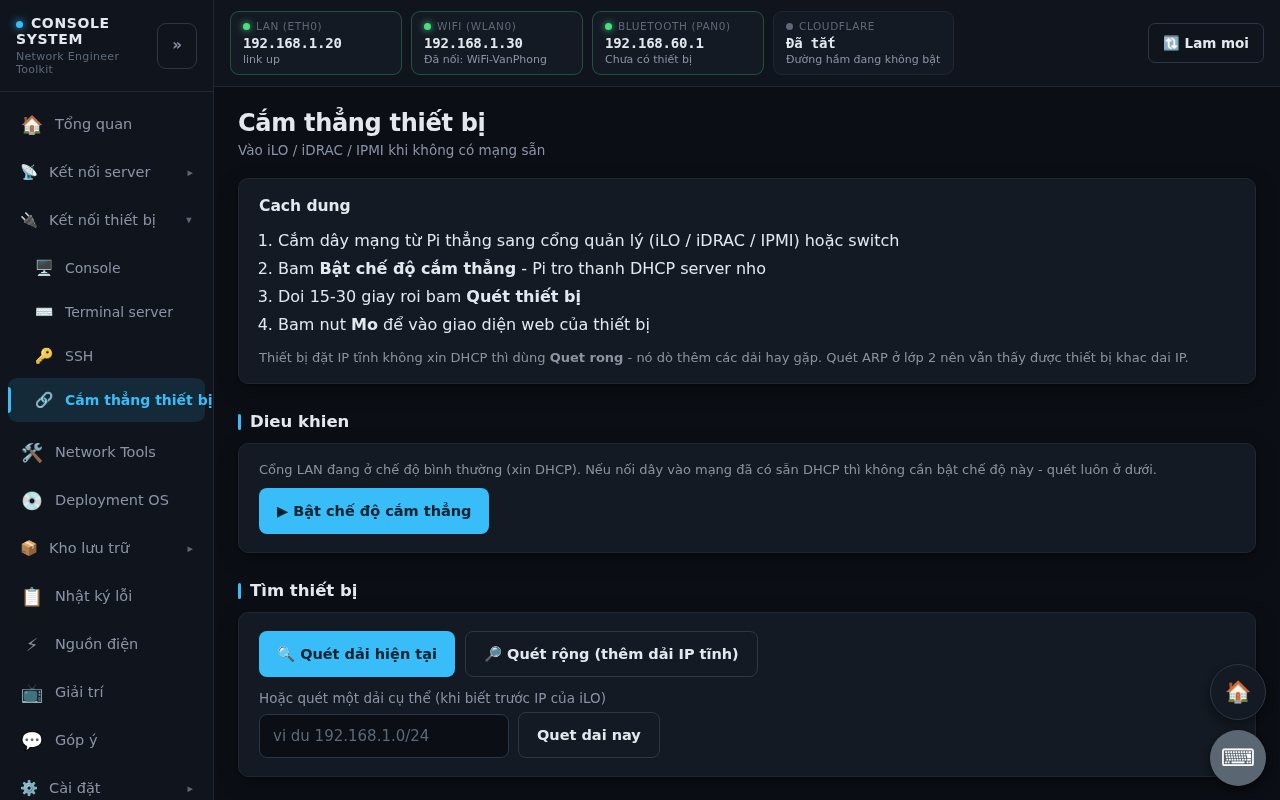Open the Terminal server menu item
Viewport: 1280px width, 800px height.
(x=106, y=312)
